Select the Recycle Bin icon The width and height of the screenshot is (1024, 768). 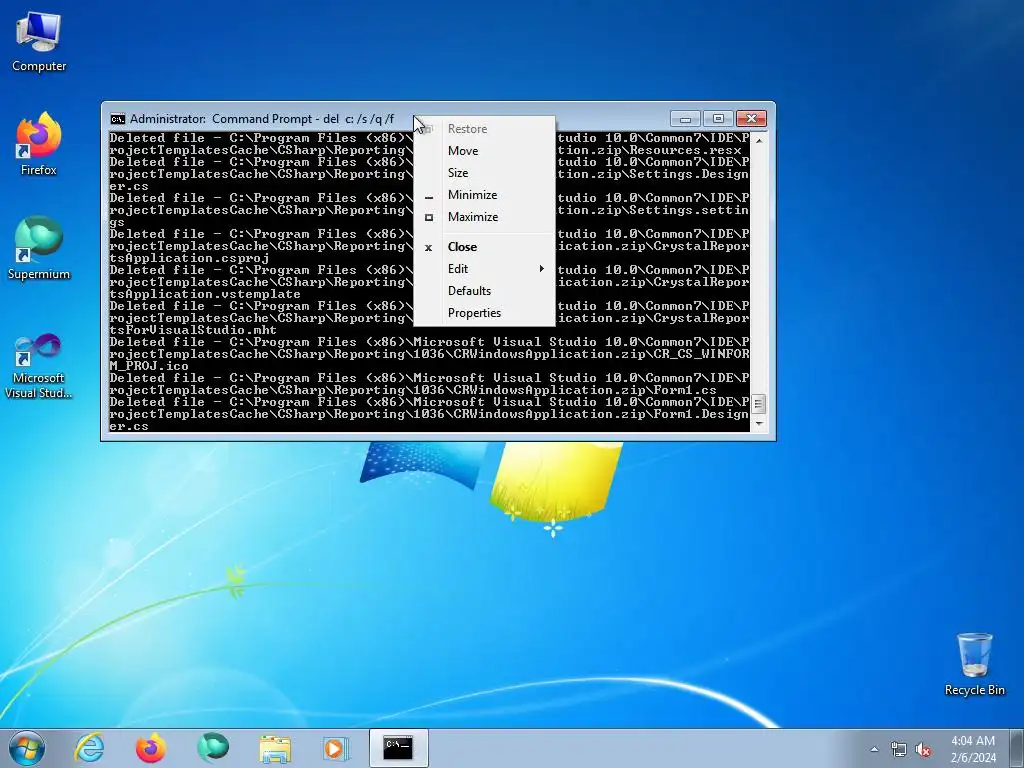pyautogui.click(x=974, y=664)
